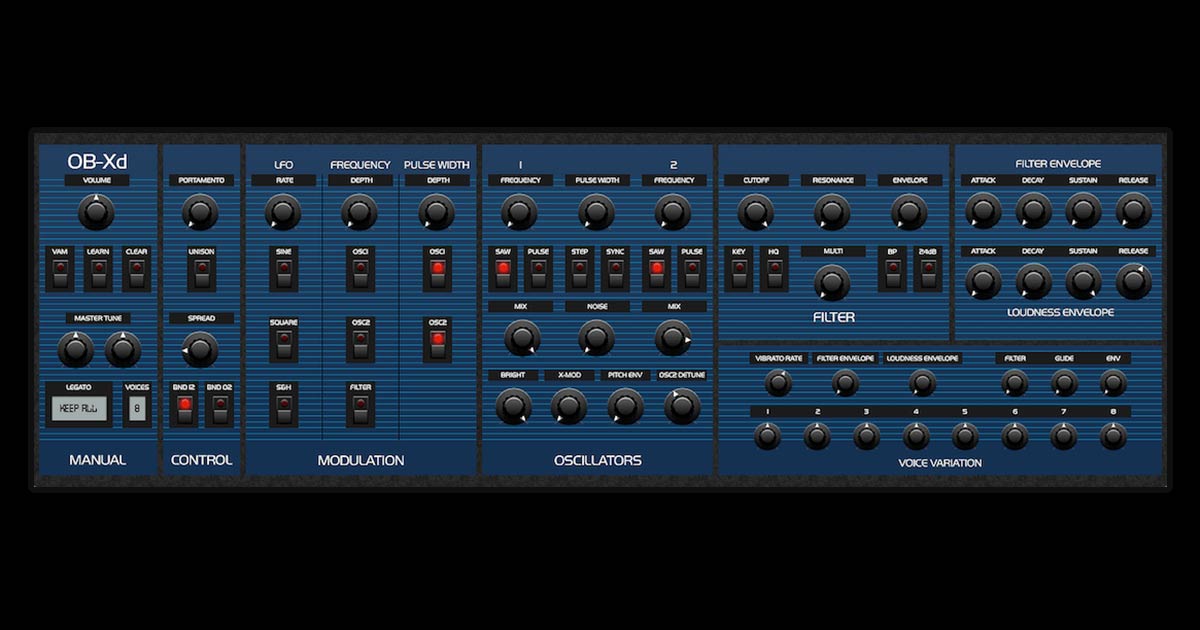Image resolution: width=1200 pixels, height=630 pixels.
Task: Click Voice Variation knob number 8
Action: pyautogui.click(x=1113, y=437)
